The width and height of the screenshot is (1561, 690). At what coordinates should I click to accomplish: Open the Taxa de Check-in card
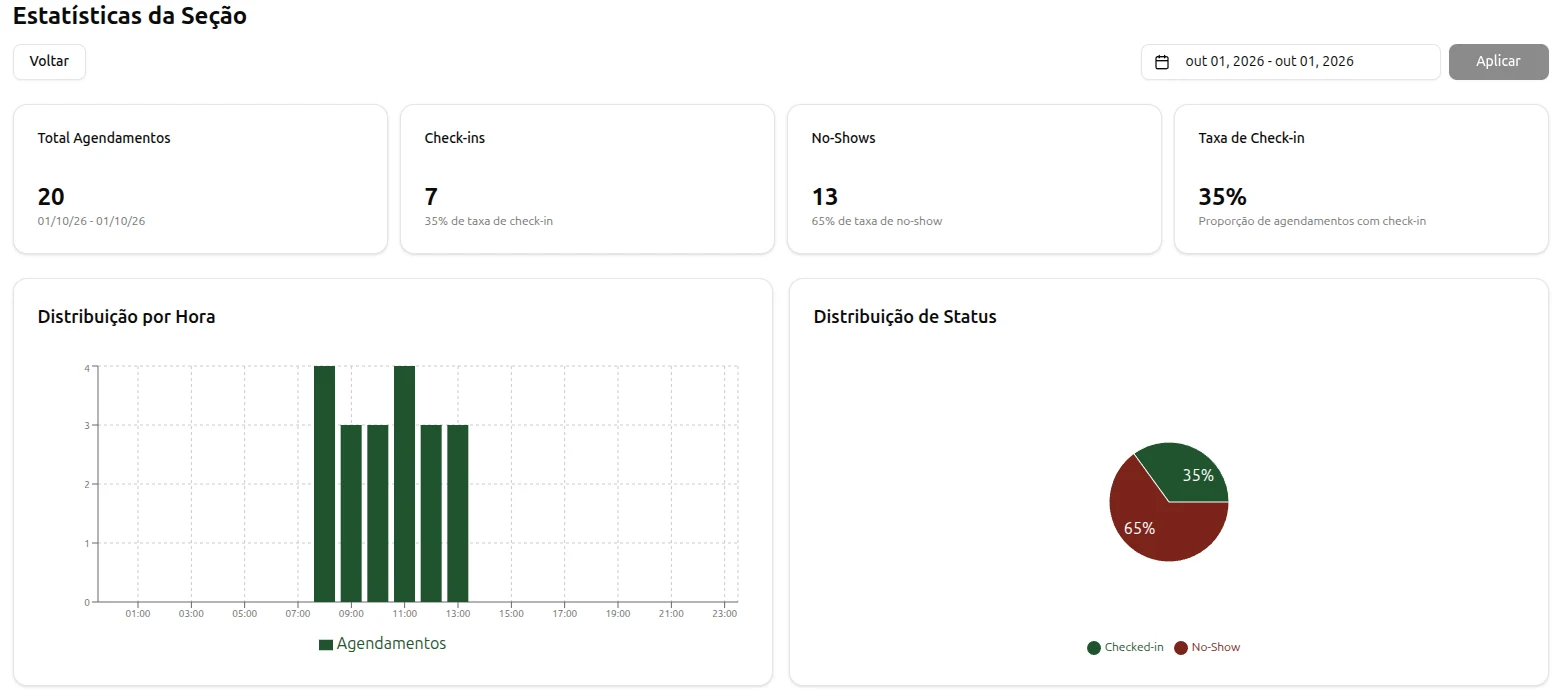[1361, 179]
